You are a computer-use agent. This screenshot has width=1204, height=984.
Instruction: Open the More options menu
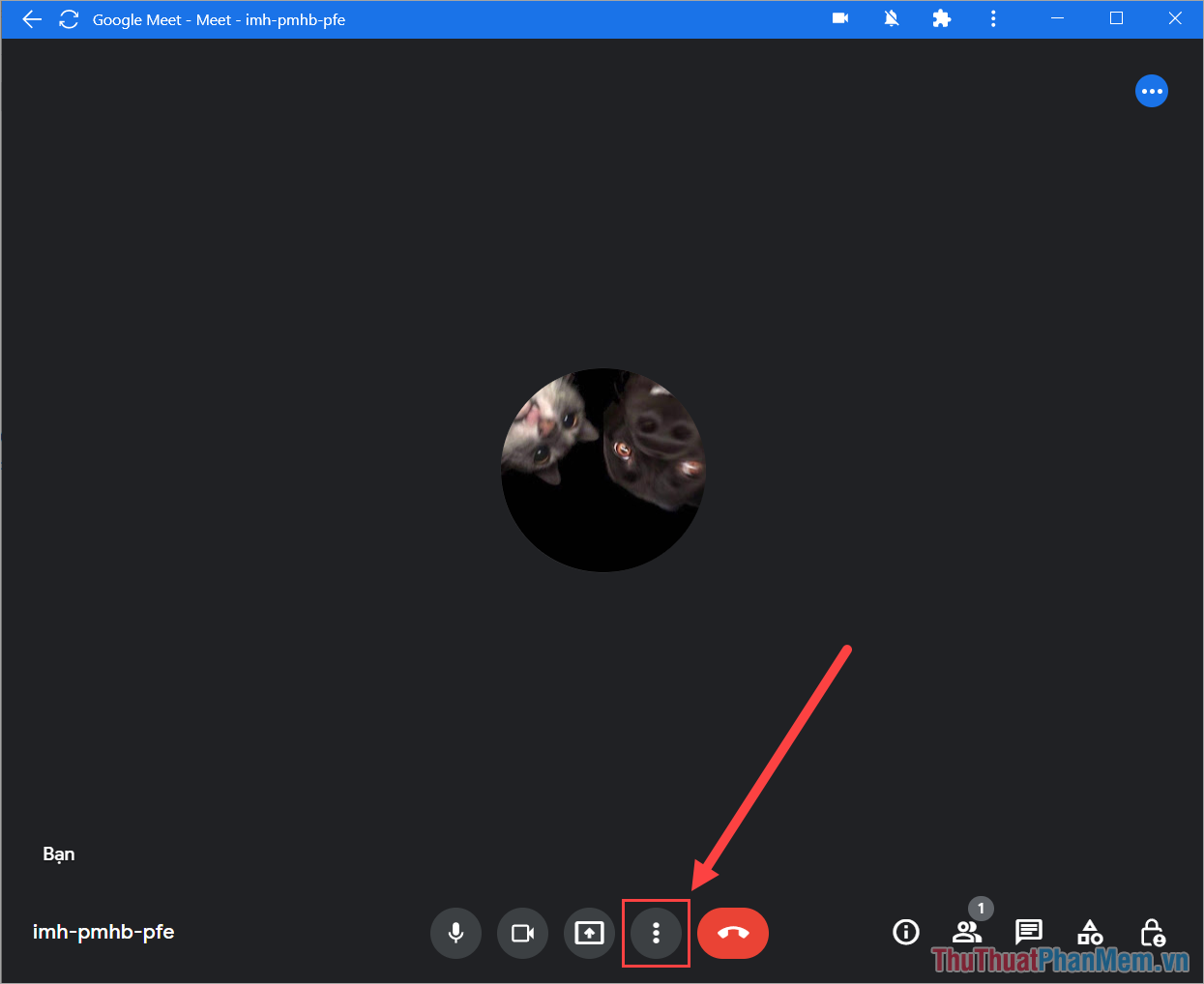click(x=656, y=933)
